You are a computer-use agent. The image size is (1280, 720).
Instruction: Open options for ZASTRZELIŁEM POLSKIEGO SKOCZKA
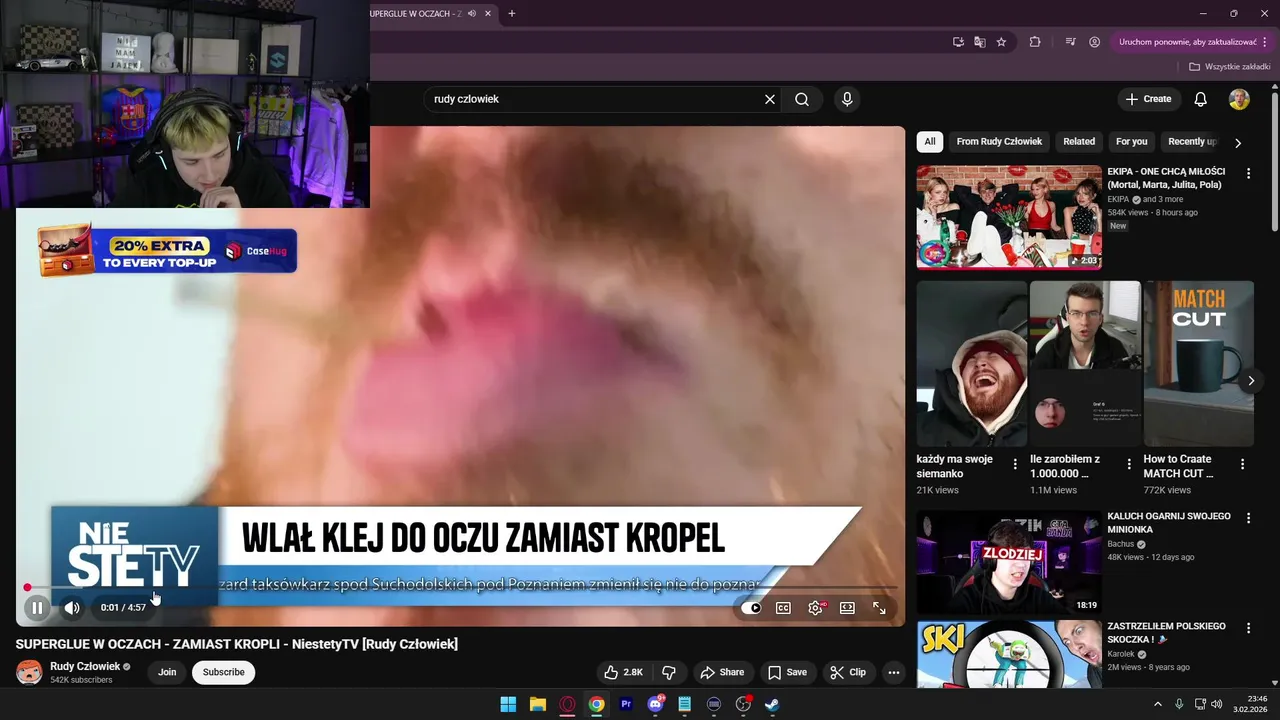pyautogui.click(x=1248, y=628)
